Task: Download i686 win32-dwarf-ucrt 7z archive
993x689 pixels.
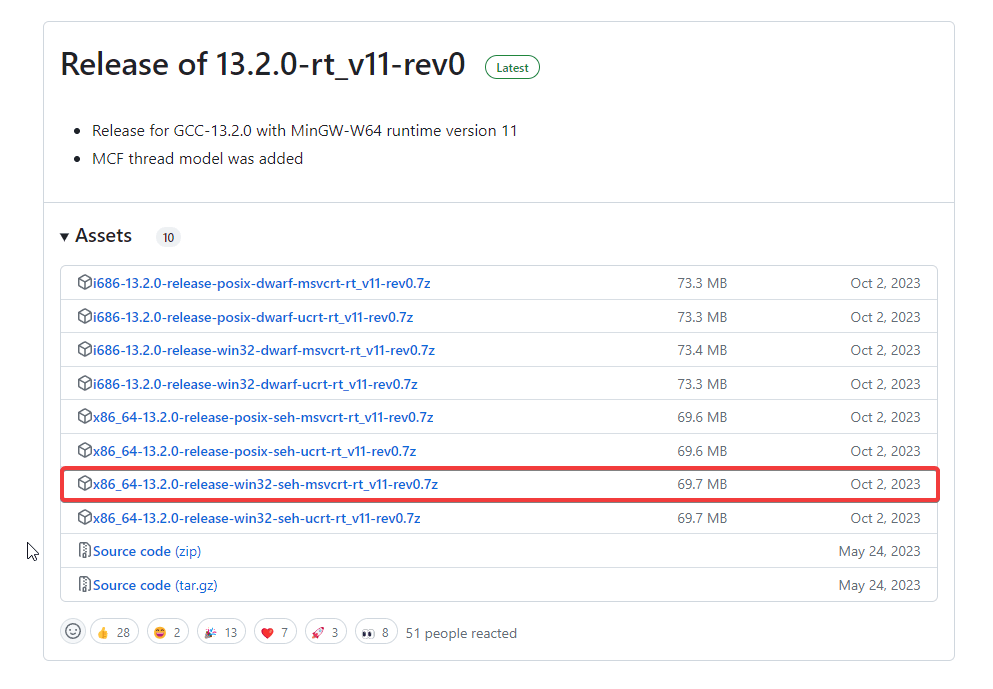Action: pos(255,384)
